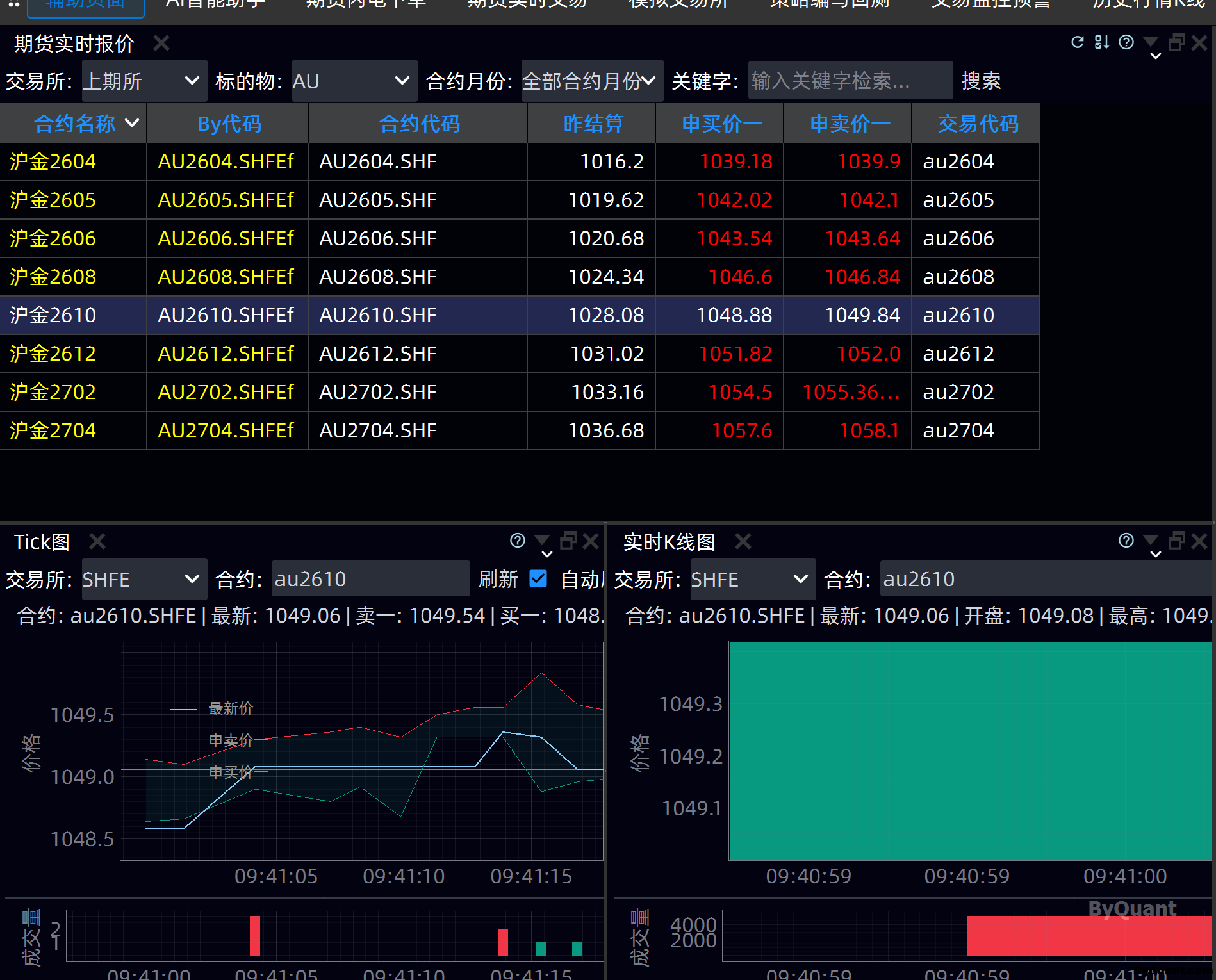1216x980 pixels.
Task: Select the 期货实时报价 tab
Action: click(x=74, y=44)
